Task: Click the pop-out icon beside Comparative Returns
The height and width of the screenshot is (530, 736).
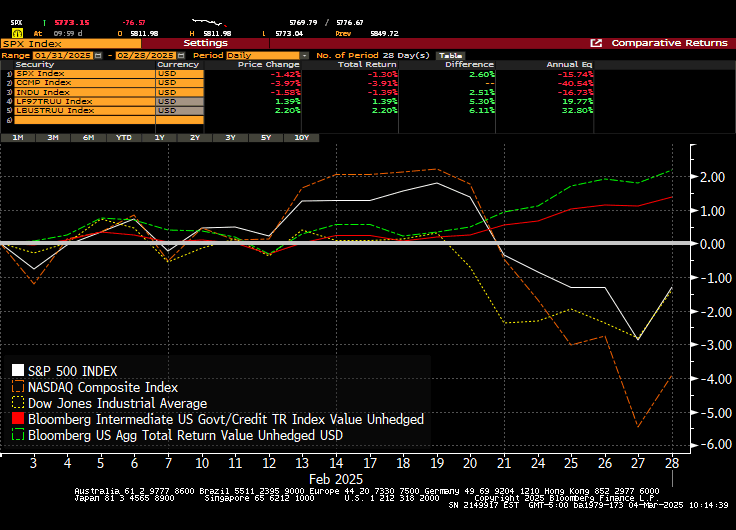Action: point(596,43)
